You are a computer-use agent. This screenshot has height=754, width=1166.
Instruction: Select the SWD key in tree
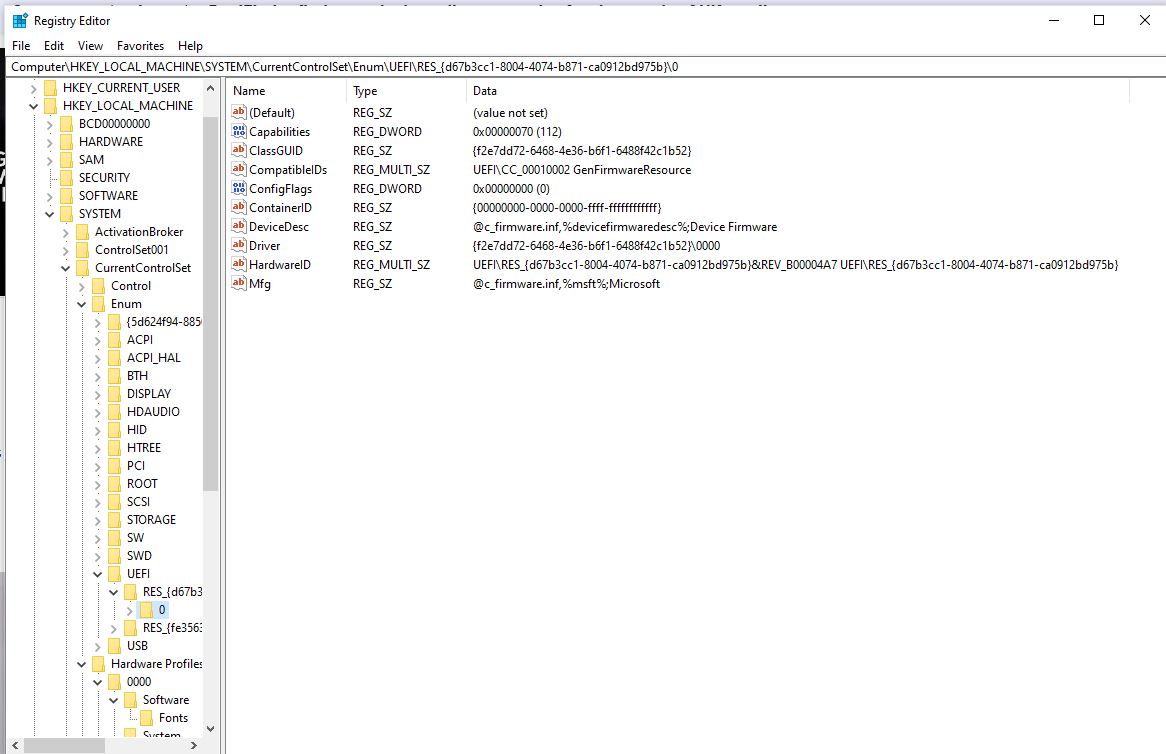pyautogui.click(x=139, y=555)
